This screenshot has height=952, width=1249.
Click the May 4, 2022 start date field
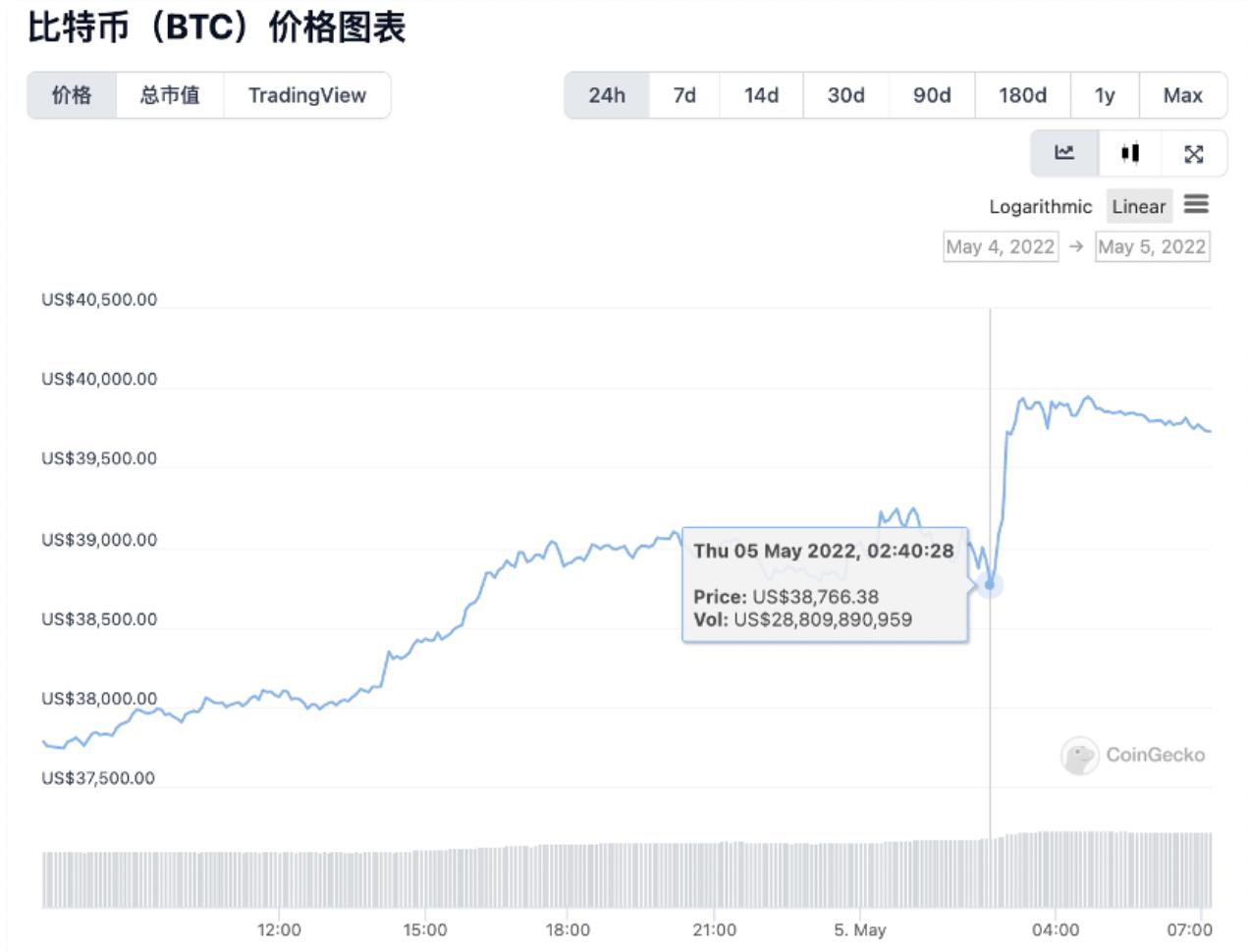click(x=1001, y=246)
